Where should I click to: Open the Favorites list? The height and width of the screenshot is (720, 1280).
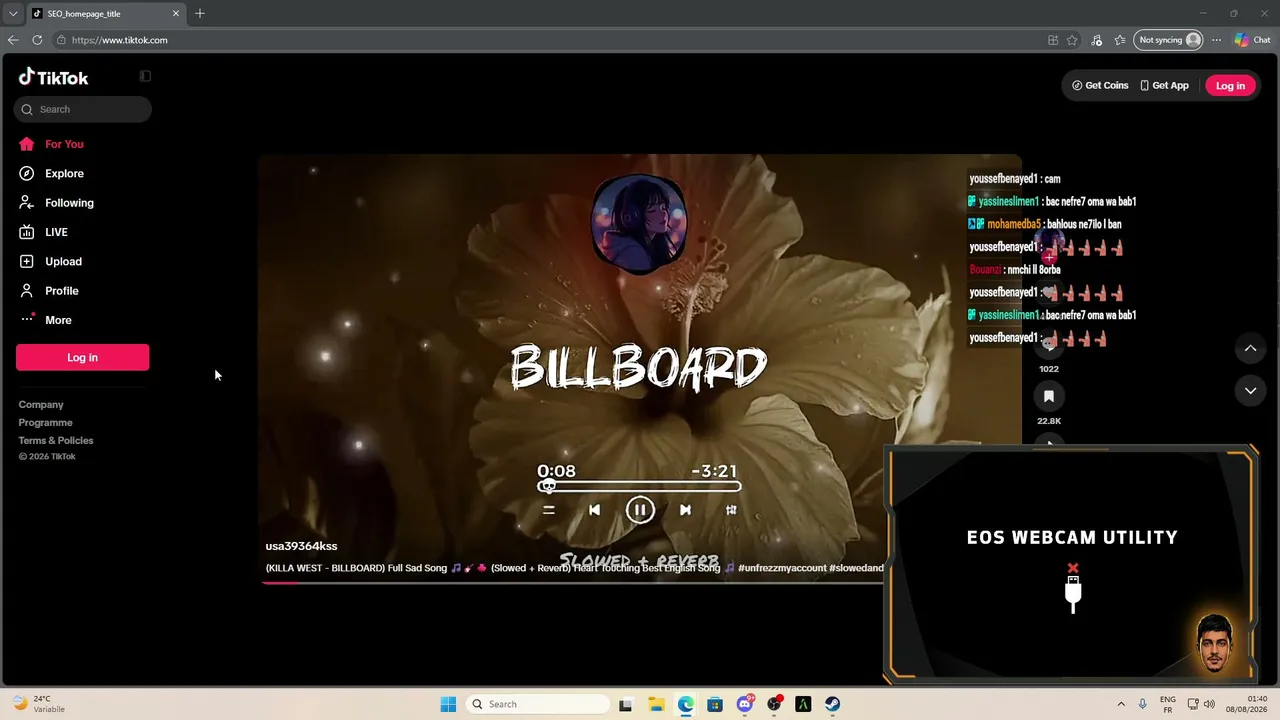(x=1120, y=40)
